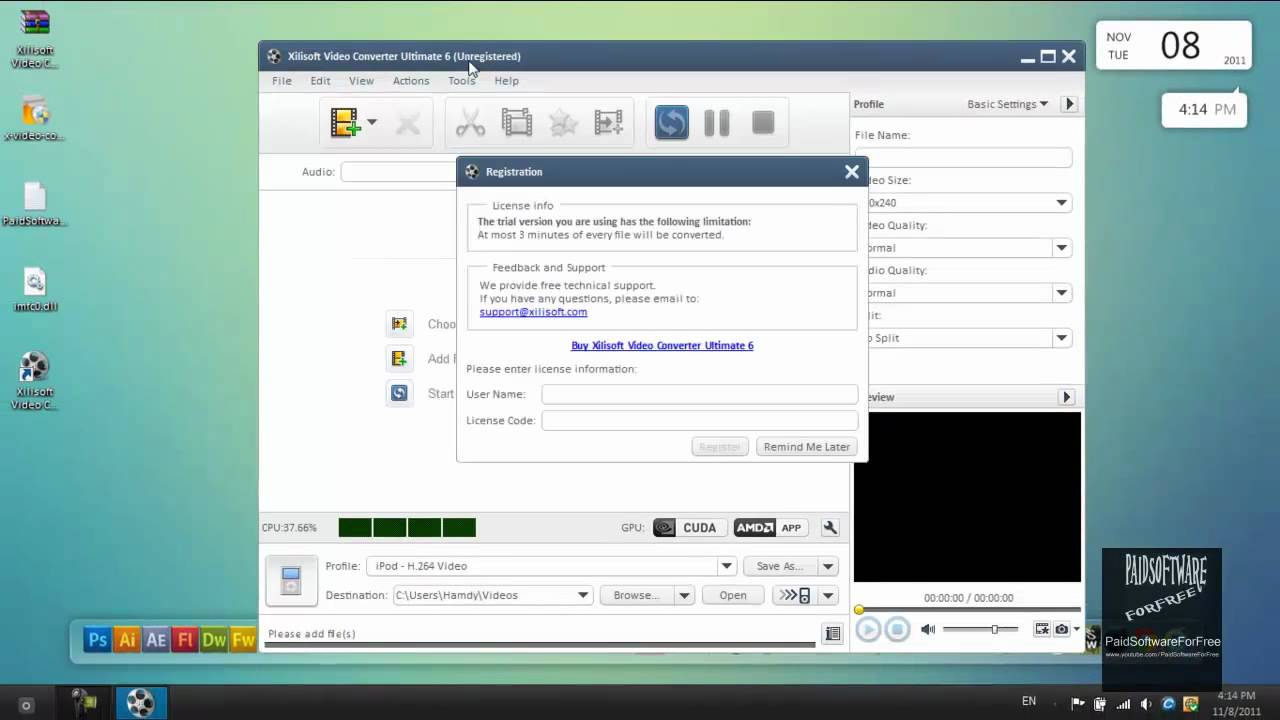1280x720 pixels.
Task: Mute preview with the speaker icon
Action: pos(928,629)
